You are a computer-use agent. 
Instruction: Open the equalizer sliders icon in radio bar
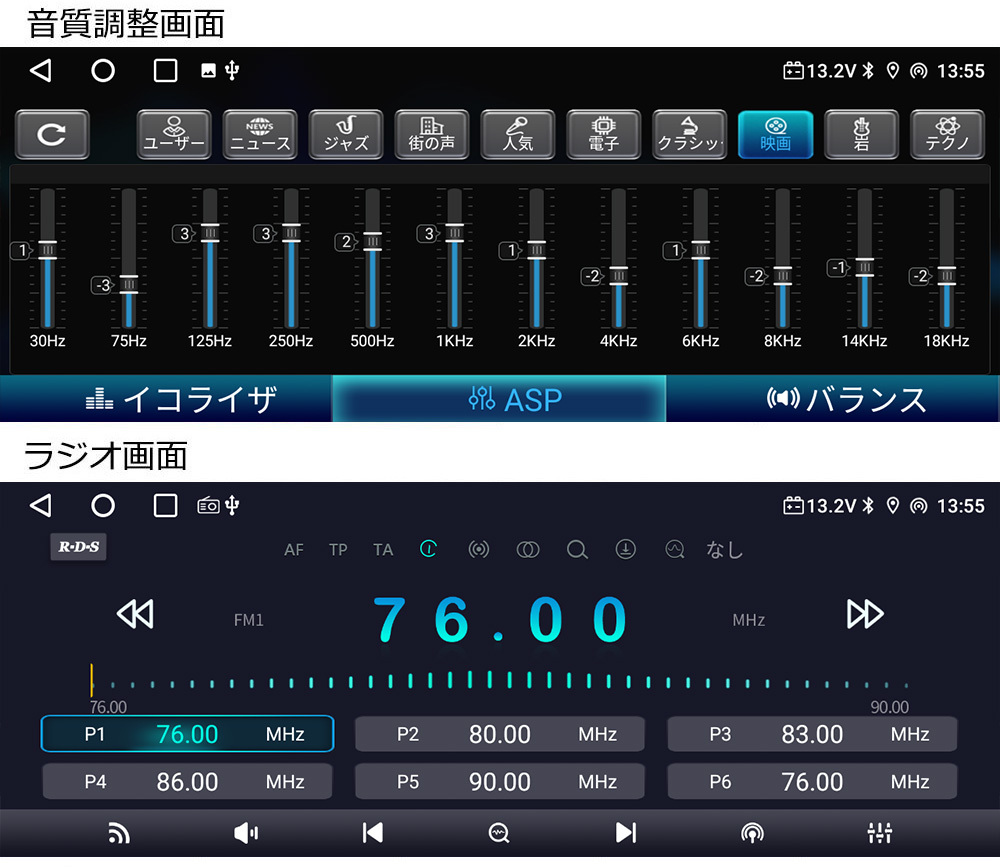[x=879, y=833]
